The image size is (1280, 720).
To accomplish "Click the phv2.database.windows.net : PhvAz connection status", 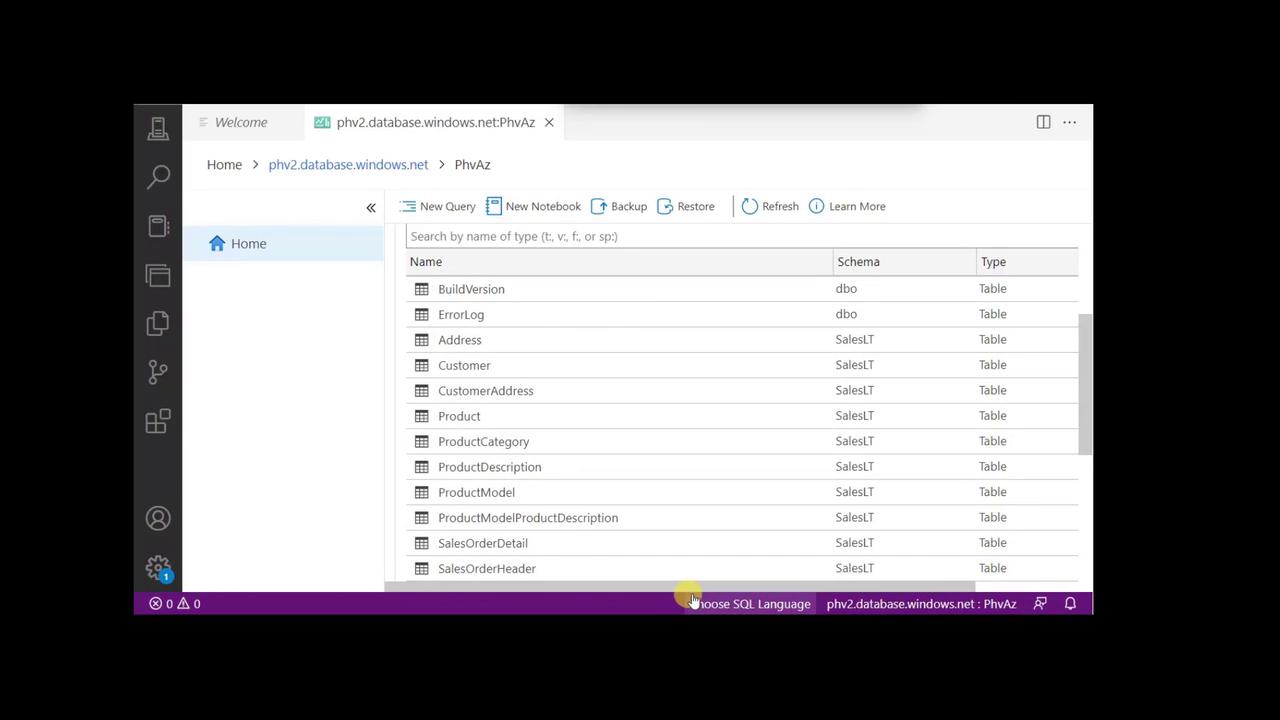I will point(921,603).
